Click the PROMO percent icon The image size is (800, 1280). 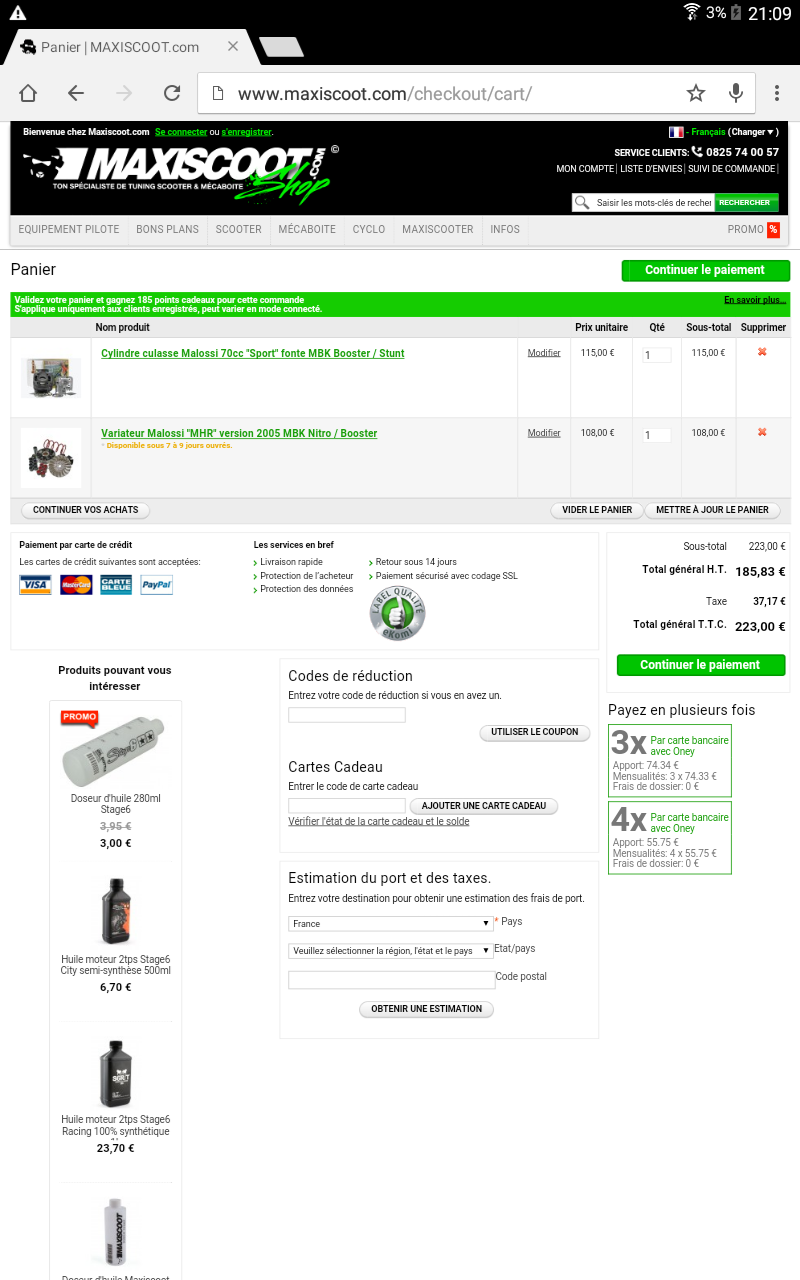[773, 230]
